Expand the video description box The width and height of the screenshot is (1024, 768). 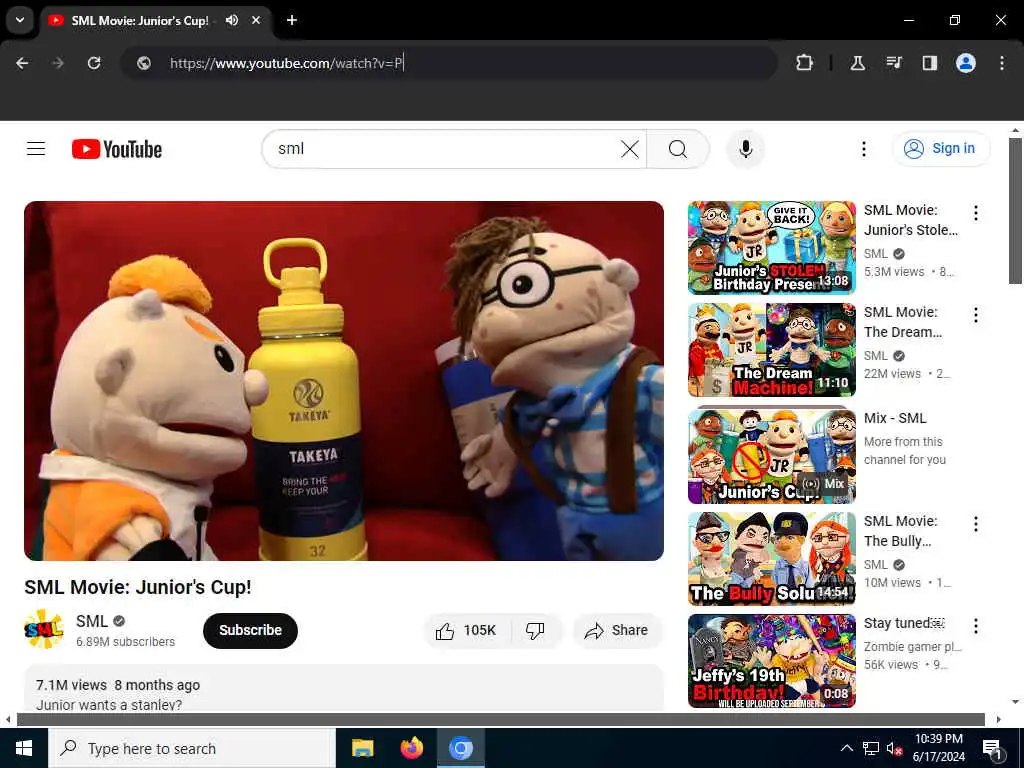[x=344, y=689]
